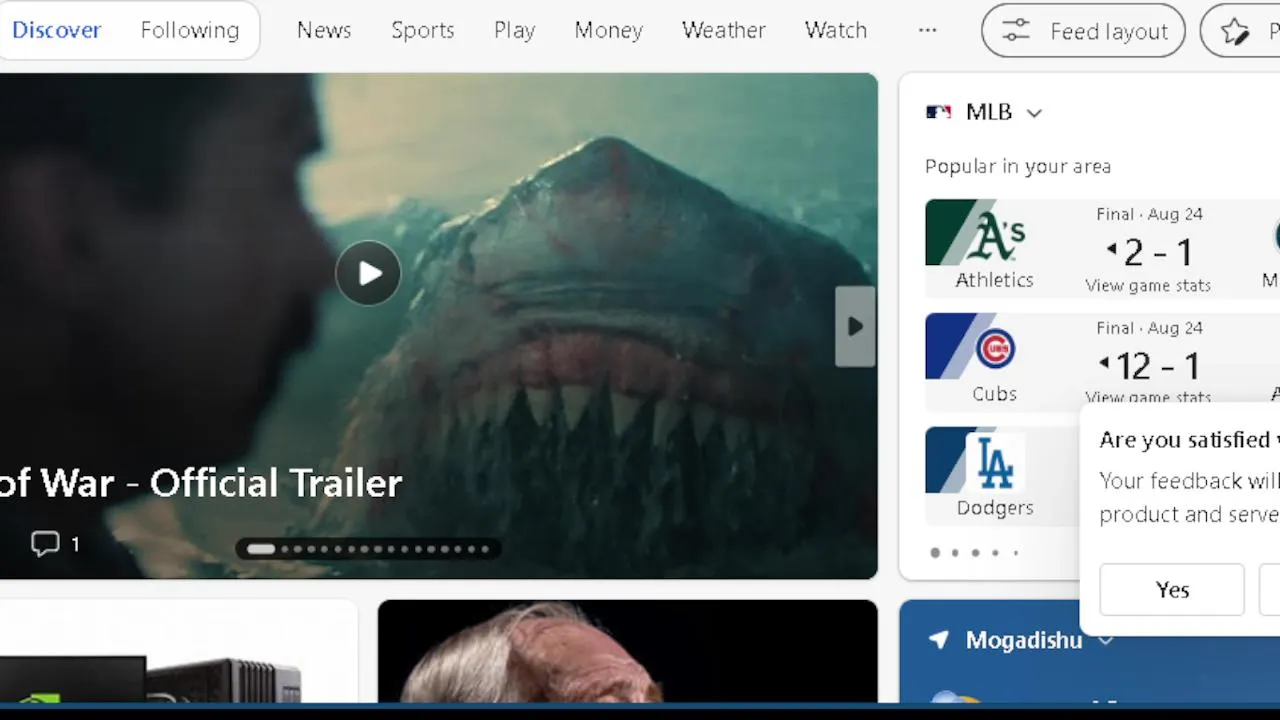The image size is (1280, 720).
Task: Open the 'of War - Official Trailer' headline
Action: [x=201, y=483]
